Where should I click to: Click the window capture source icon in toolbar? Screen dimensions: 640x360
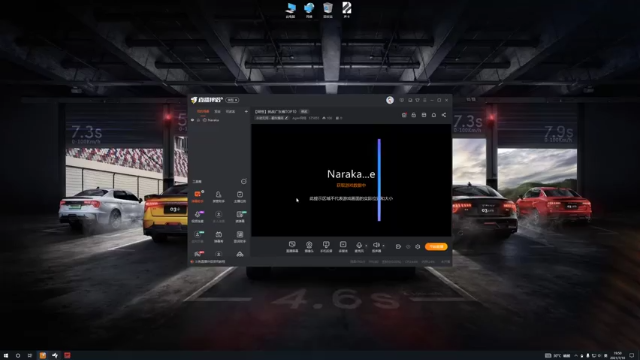click(343, 244)
